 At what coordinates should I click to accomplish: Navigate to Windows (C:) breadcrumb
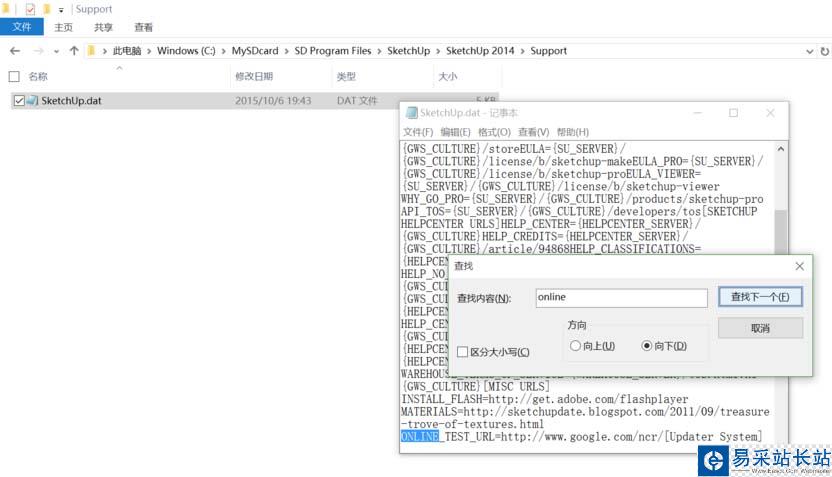coord(186,51)
